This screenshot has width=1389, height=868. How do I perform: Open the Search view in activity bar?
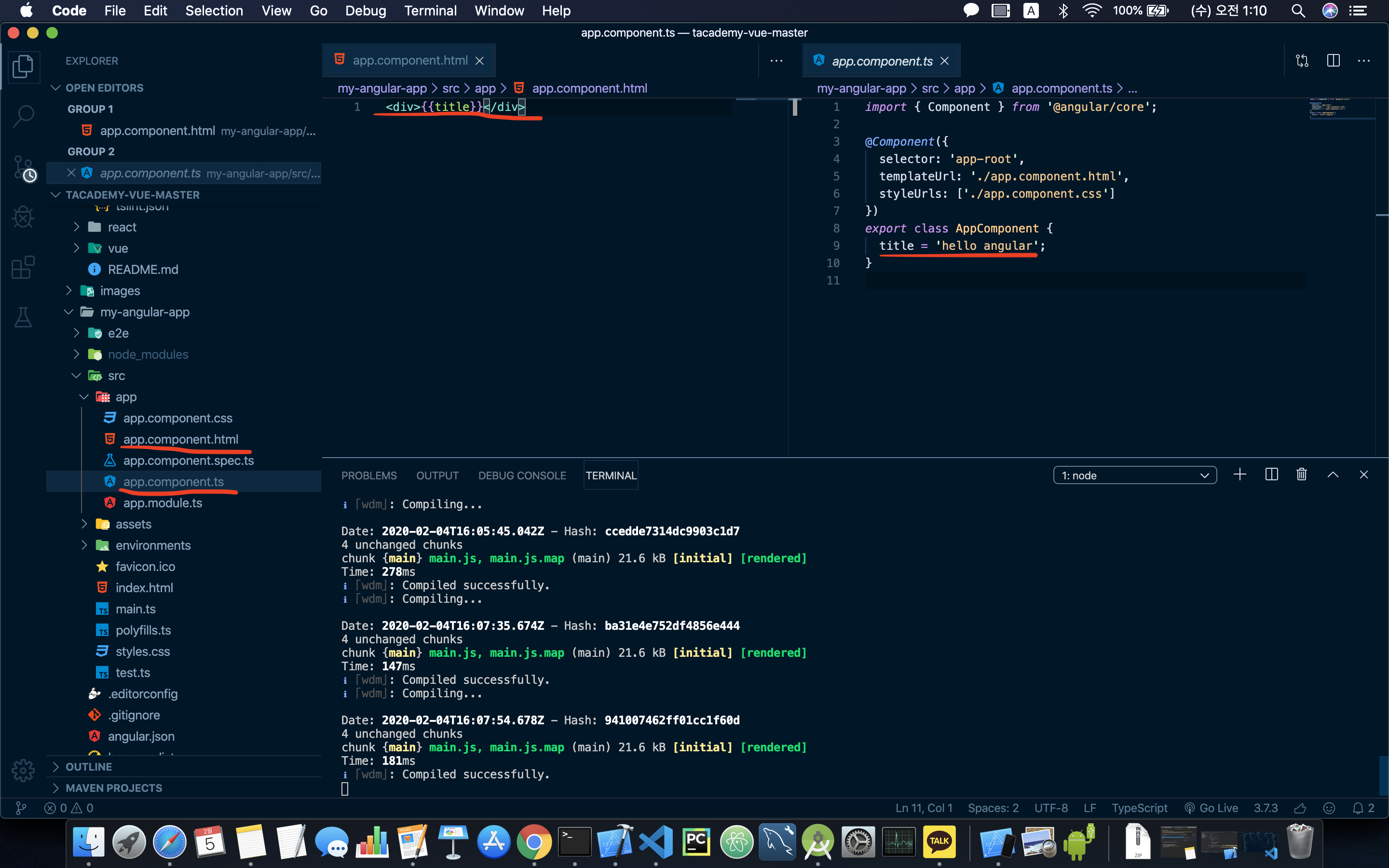point(23,115)
